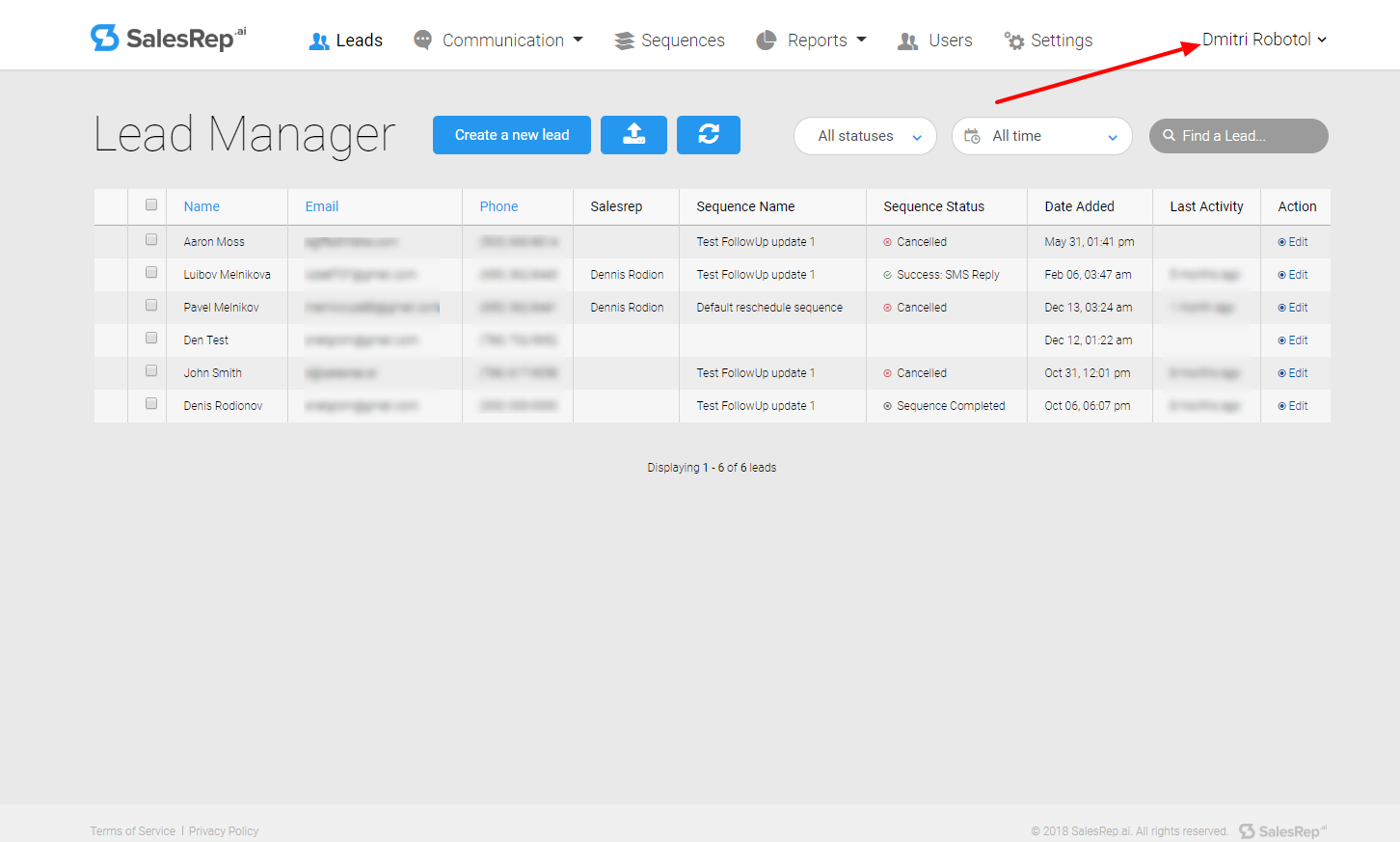Click Success: SMS Reply status text
1400x842 pixels.
point(948,275)
